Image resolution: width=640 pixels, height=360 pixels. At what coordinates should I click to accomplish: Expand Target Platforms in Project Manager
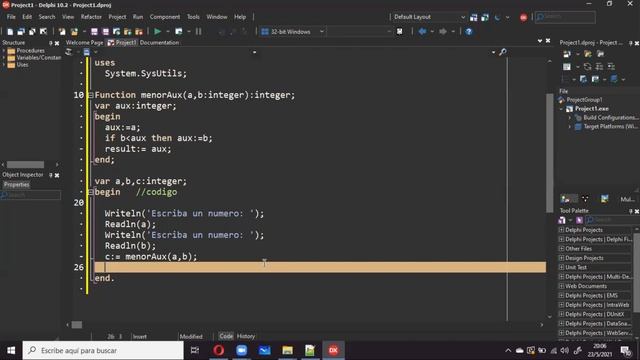point(570,127)
